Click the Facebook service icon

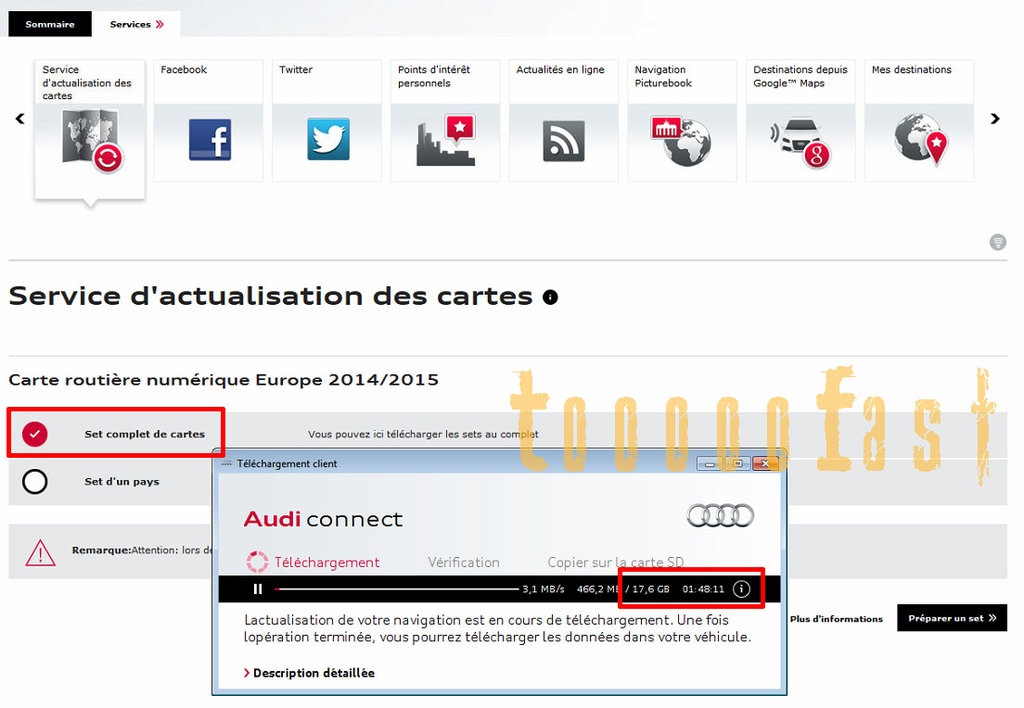[x=210, y=140]
